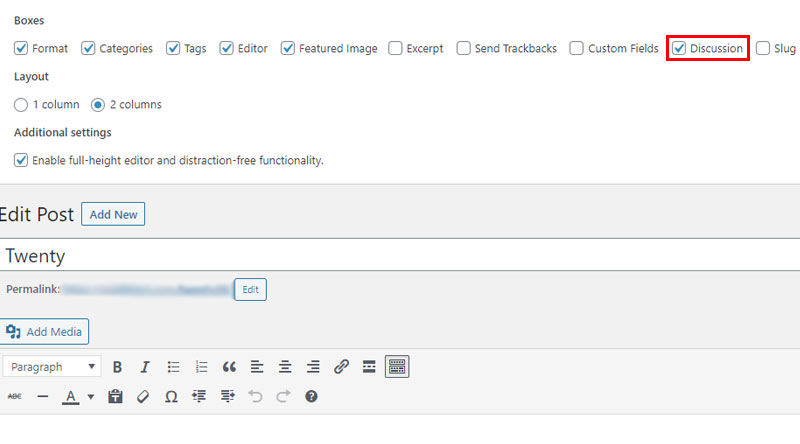Uncheck the Categories box

88,48
